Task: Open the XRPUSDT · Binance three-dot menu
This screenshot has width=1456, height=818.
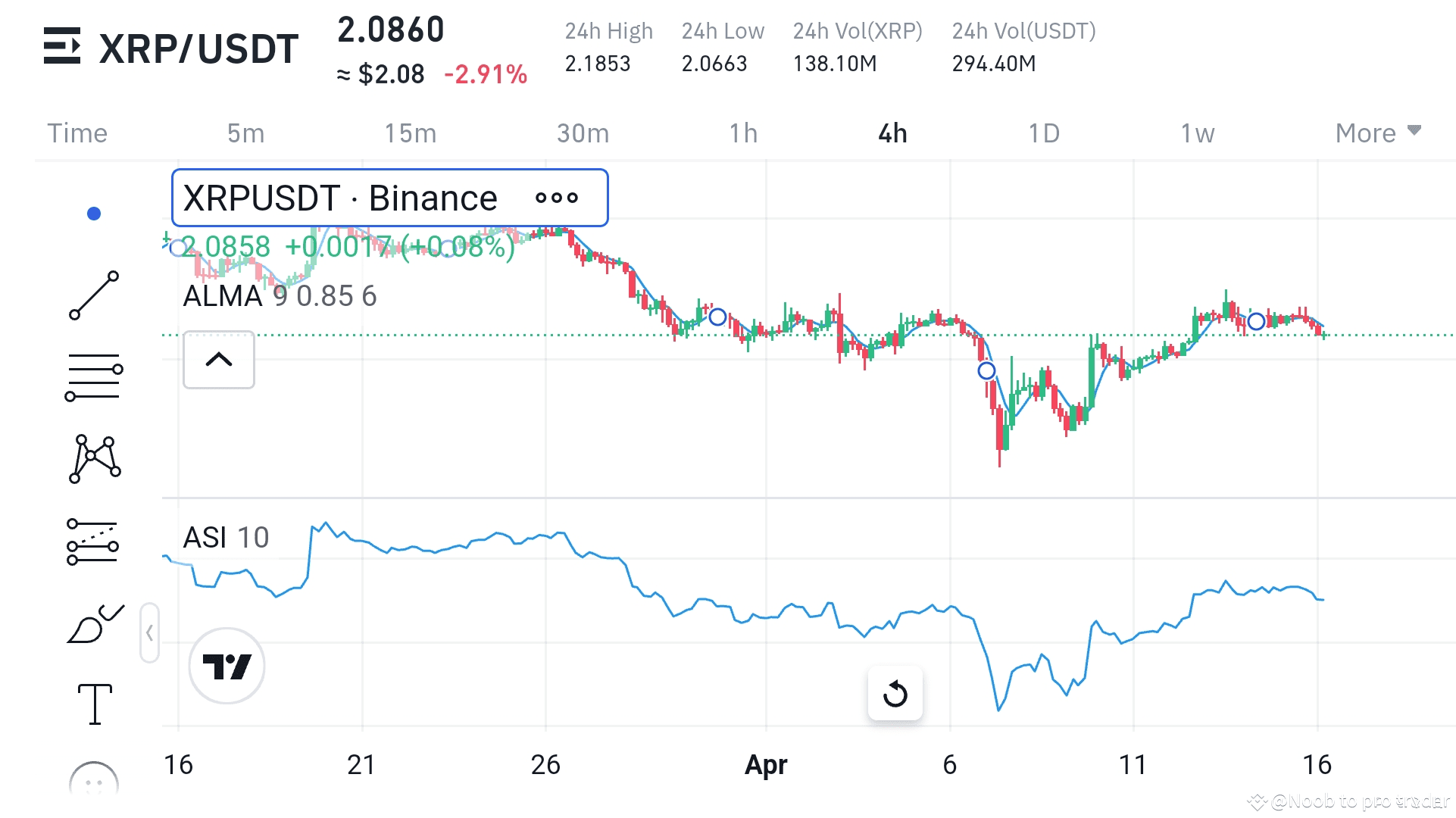Action: coord(557,198)
